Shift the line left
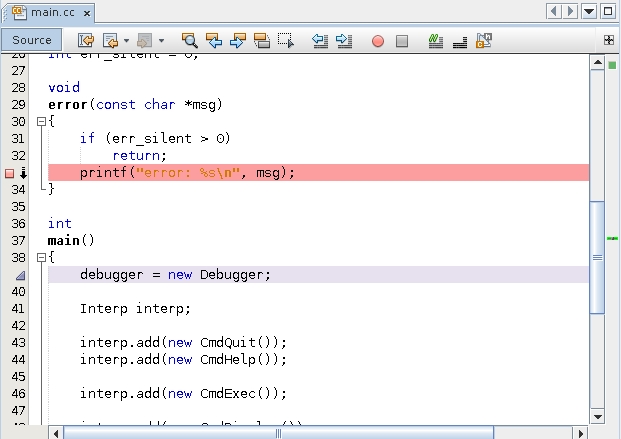 click(320, 40)
